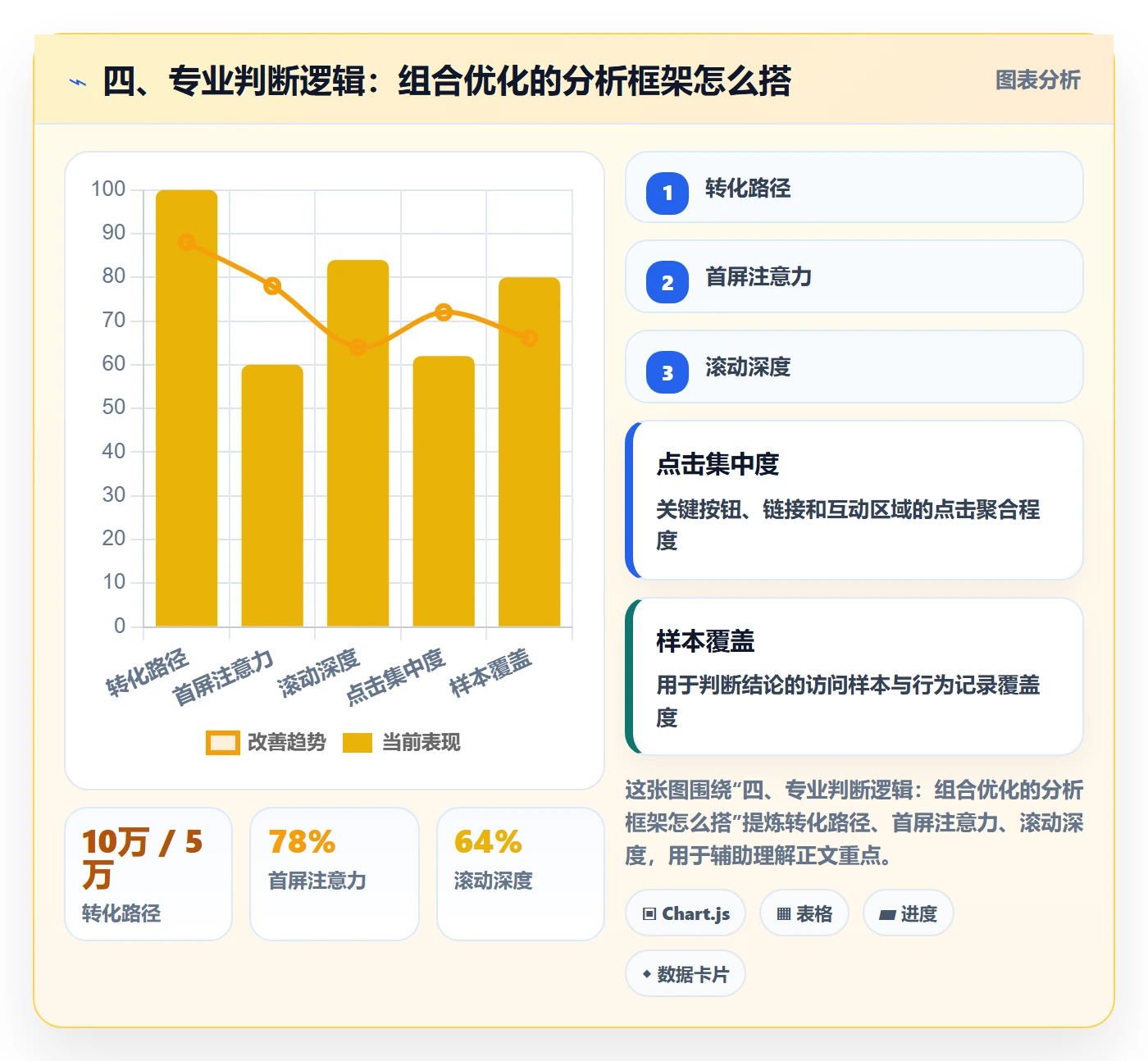
Task: Open the 首屏注意力 list item
Action: pos(854,276)
